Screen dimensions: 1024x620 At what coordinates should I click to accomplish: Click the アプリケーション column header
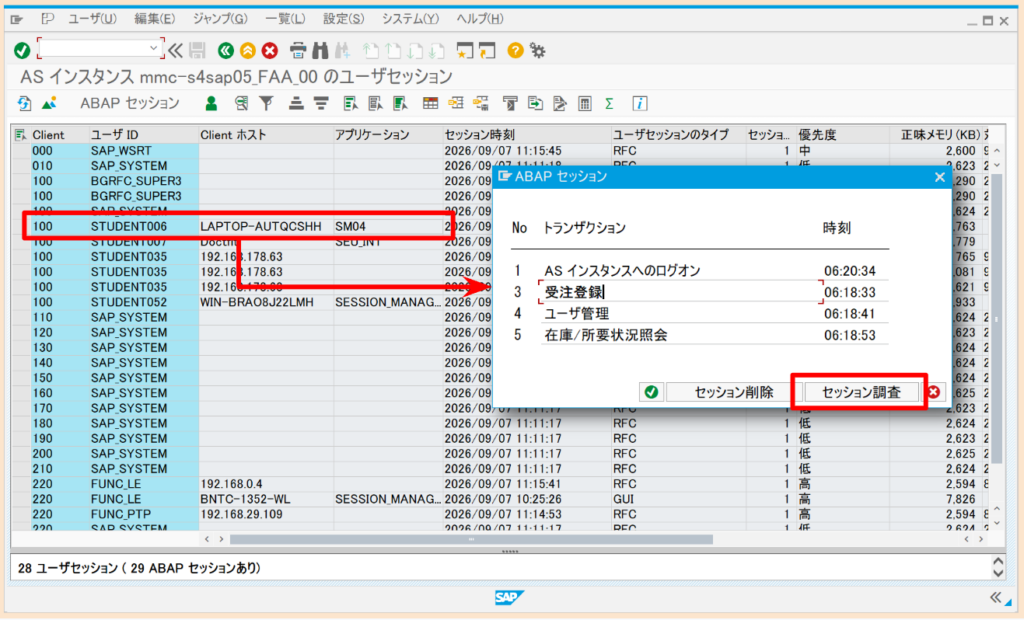pos(388,135)
